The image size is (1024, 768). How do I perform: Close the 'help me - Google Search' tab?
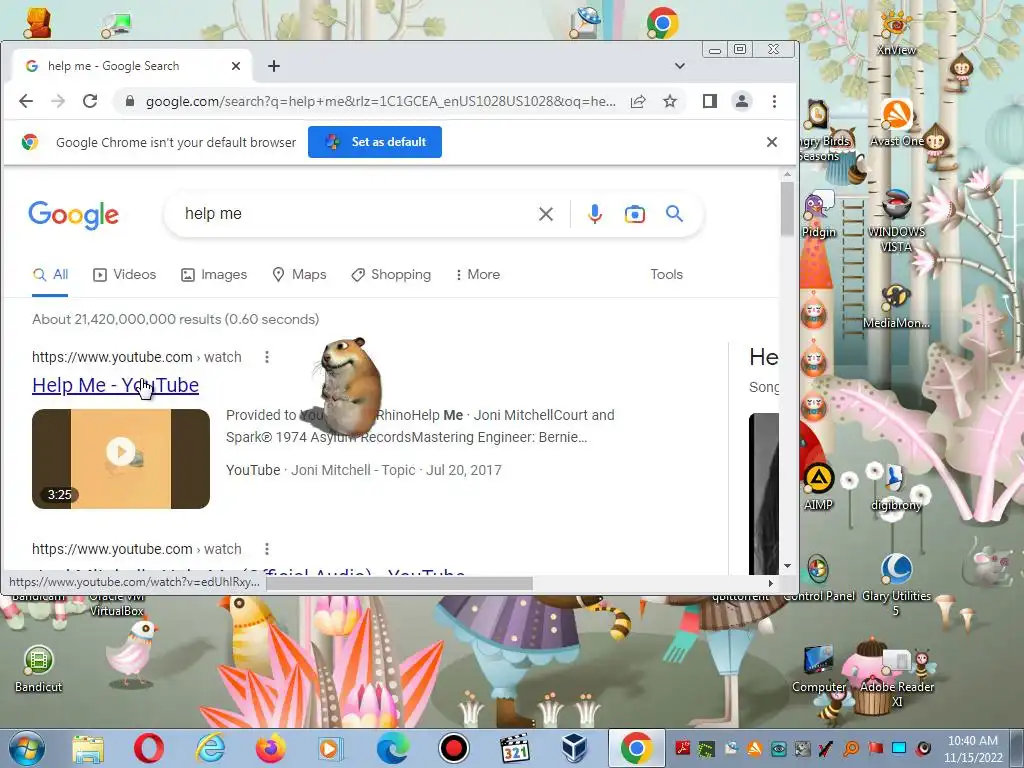click(x=236, y=66)
